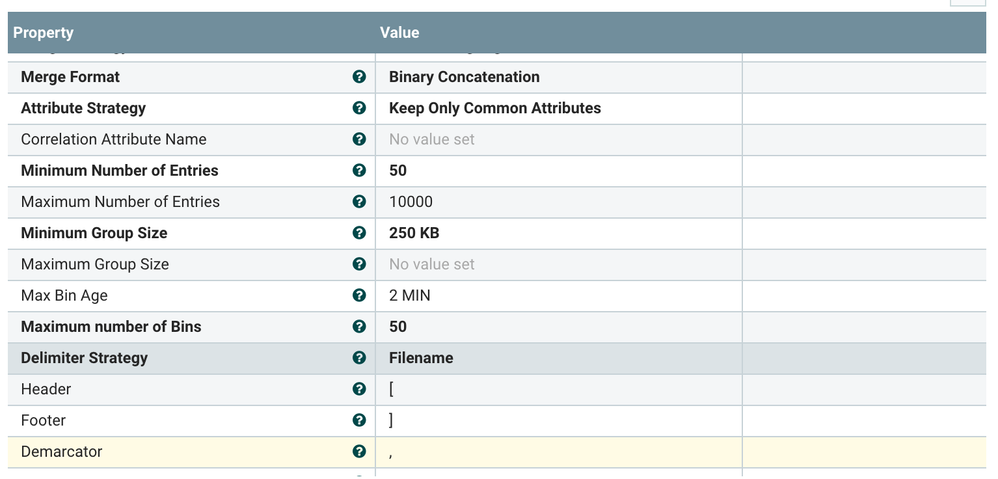Click help icon beside Max Bin Age
Image resolution: width=998 pixels, height=479 pixels.
[x=359, y=295]
